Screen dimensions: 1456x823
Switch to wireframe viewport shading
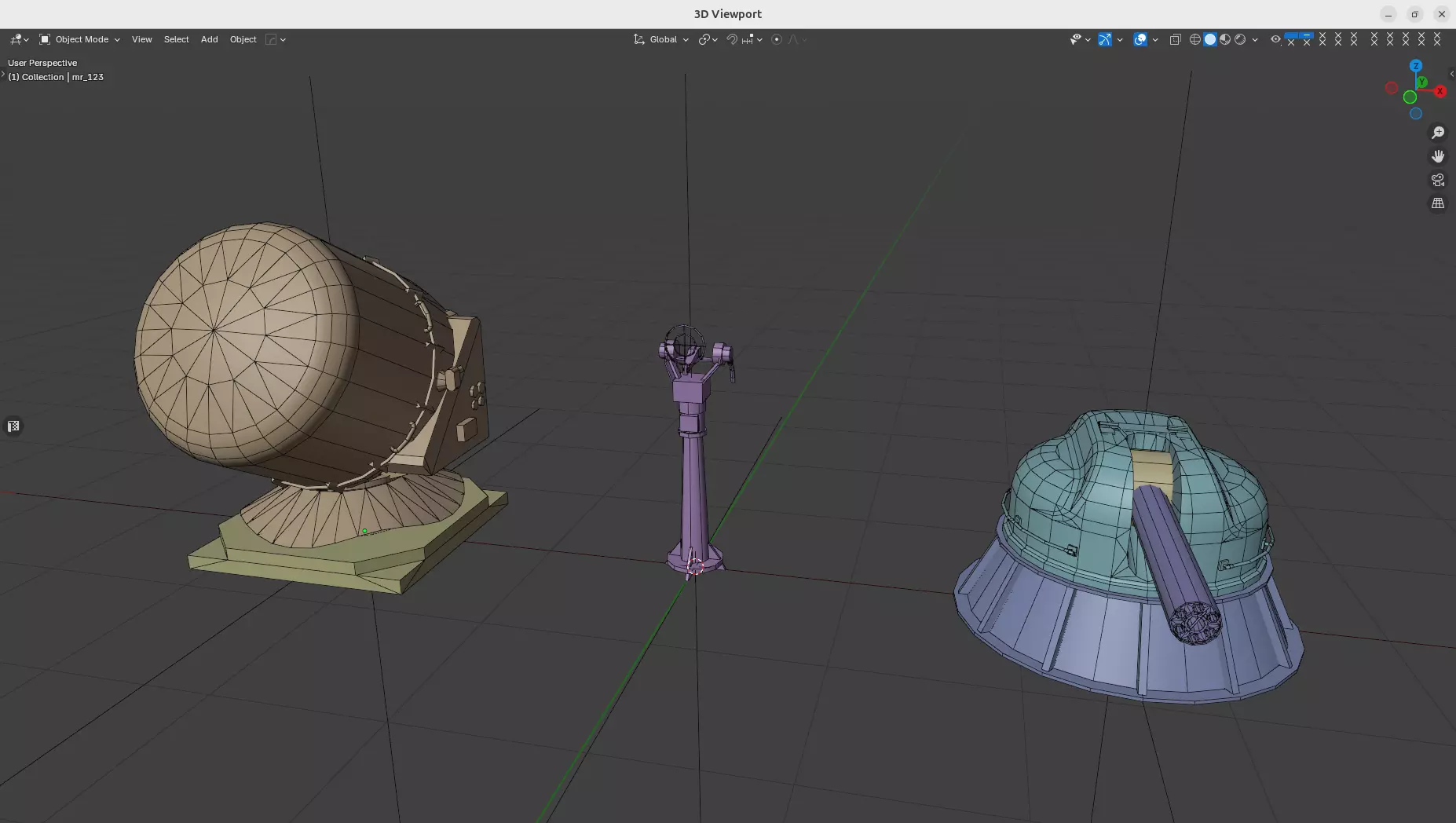point(1195,39)
